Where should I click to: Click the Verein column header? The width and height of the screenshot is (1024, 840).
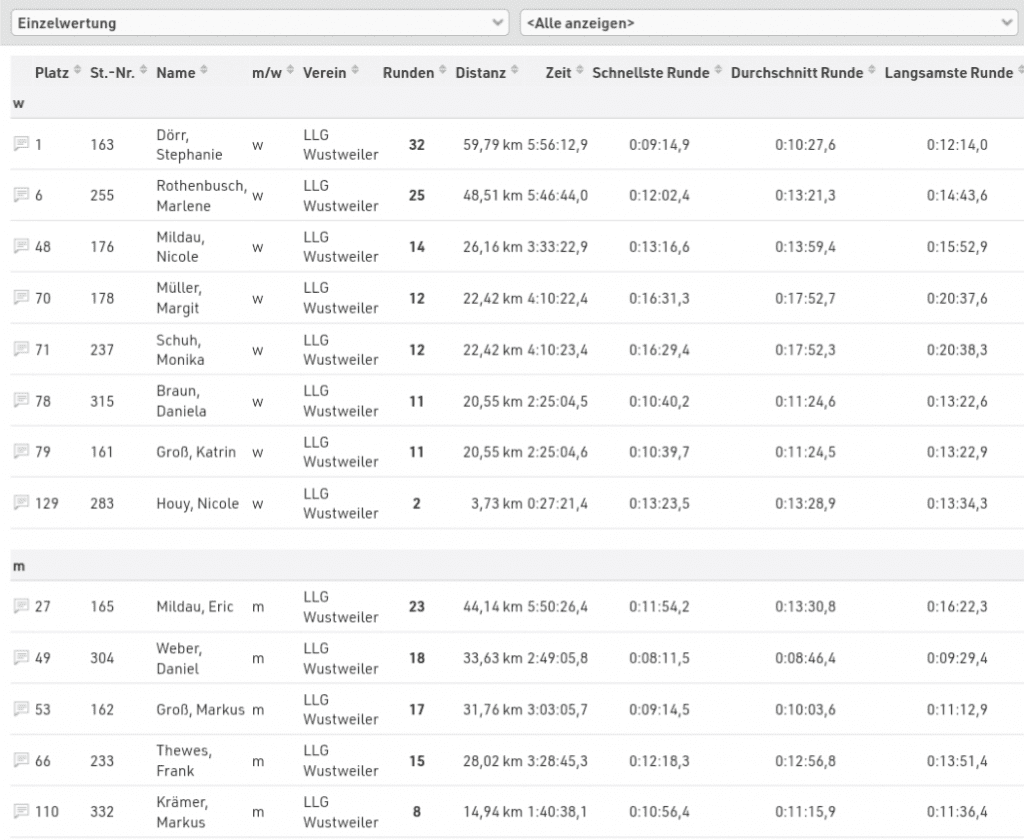pos(325,73)
